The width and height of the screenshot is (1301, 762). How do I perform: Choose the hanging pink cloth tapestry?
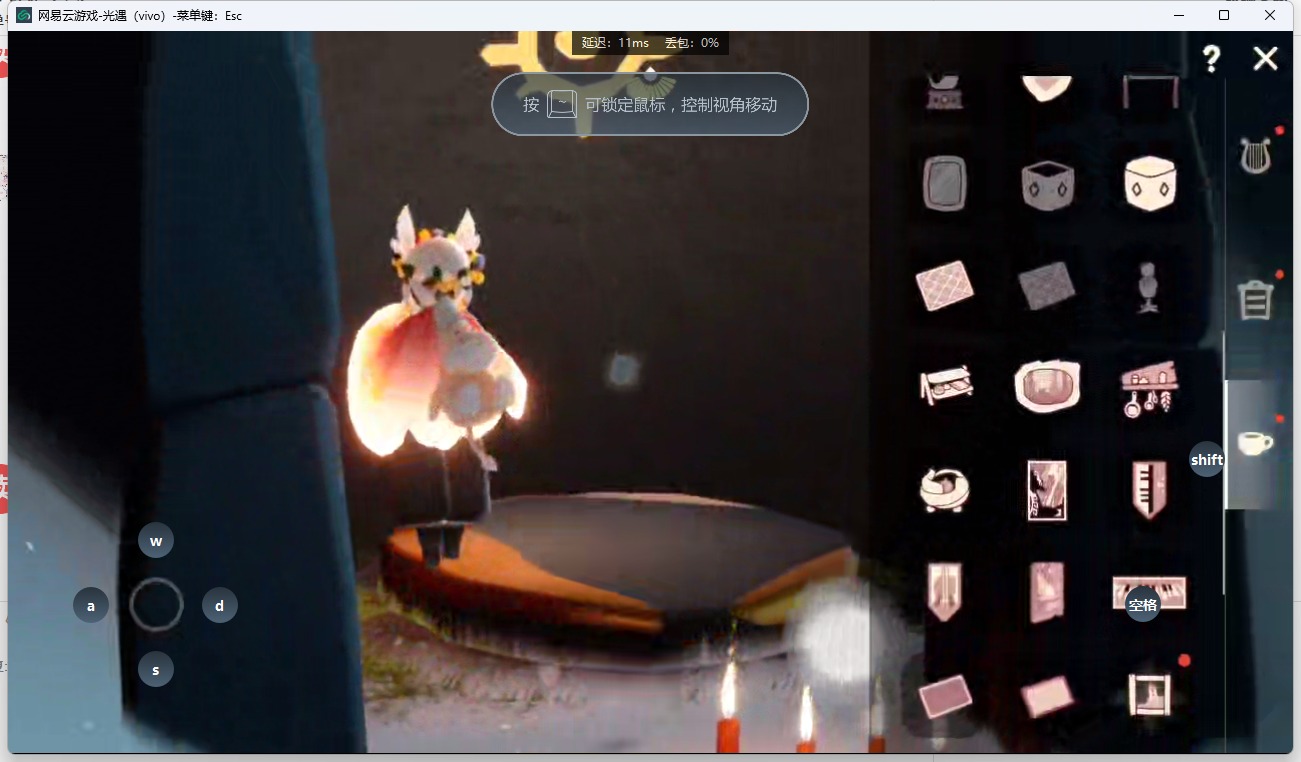(1047, 592)
